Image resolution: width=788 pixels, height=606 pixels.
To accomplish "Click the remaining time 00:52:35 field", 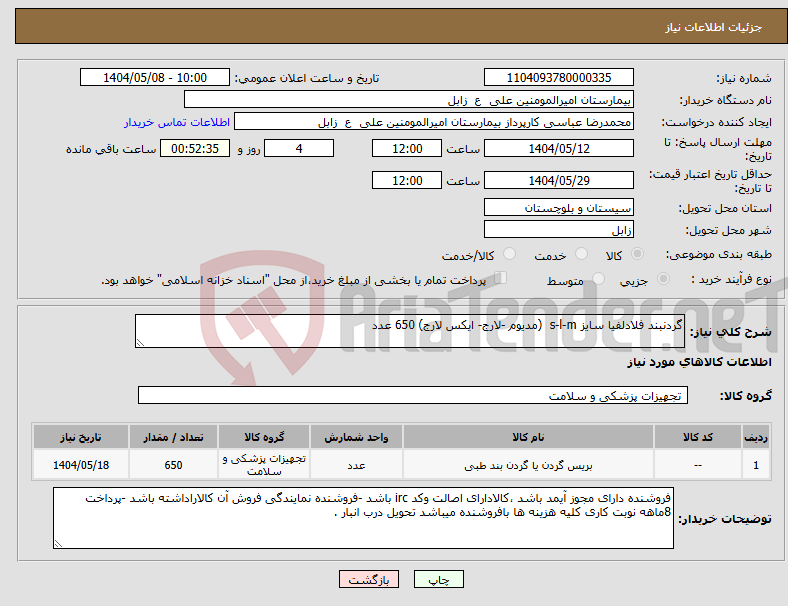I will 195,149.
